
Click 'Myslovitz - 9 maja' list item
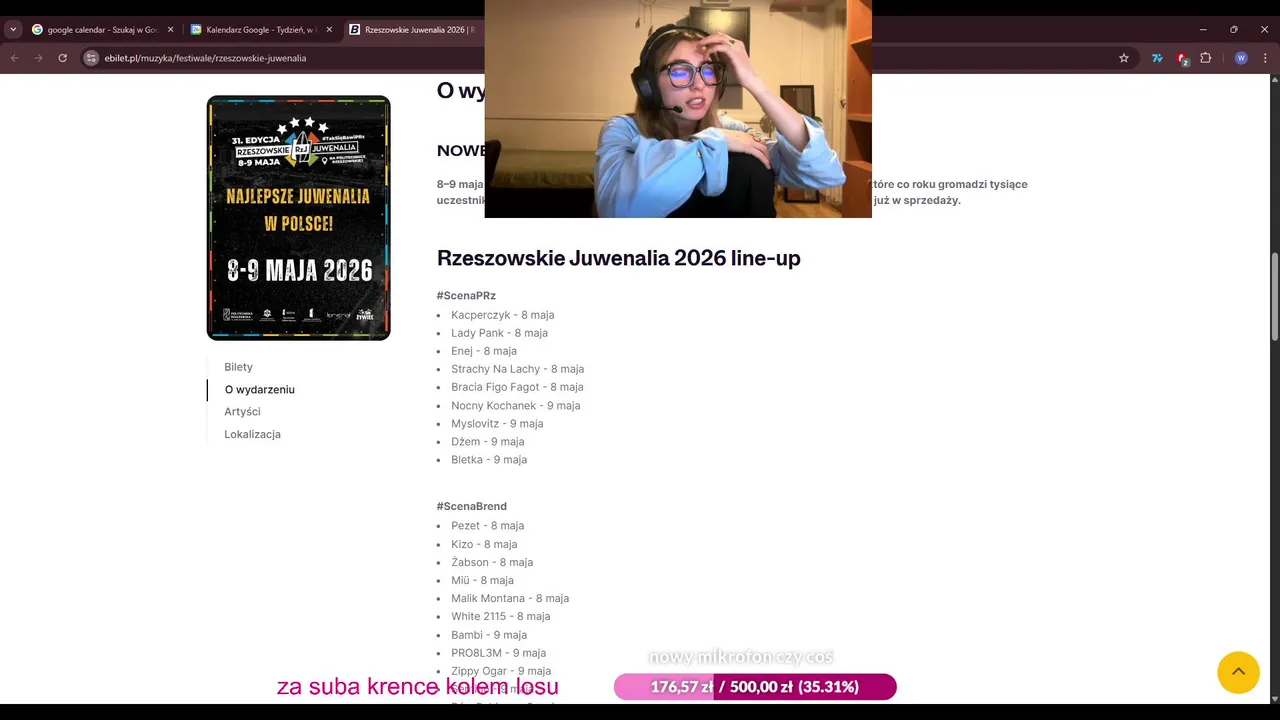tap(497, 424)
